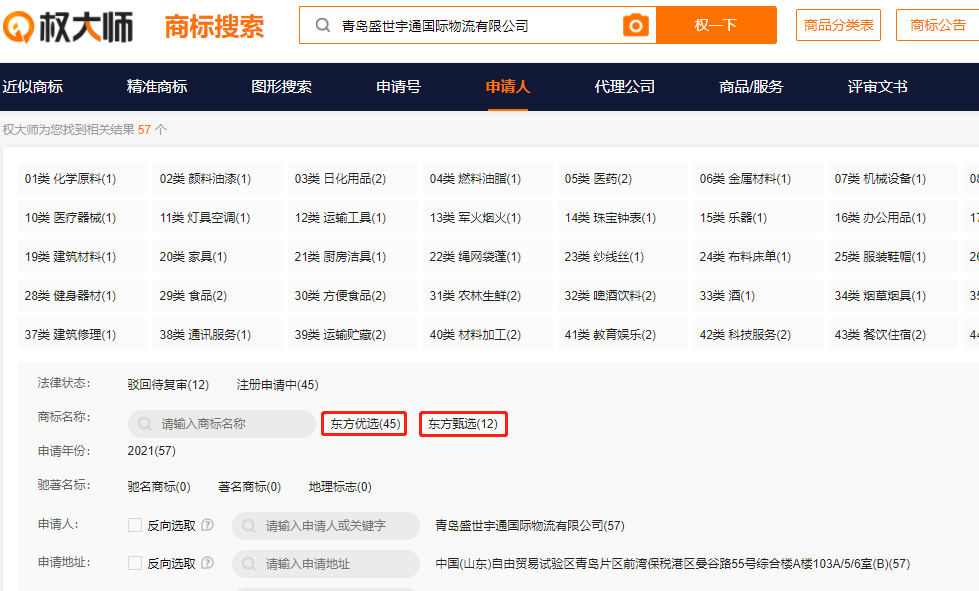Open camera image search icon

[636, 26]
